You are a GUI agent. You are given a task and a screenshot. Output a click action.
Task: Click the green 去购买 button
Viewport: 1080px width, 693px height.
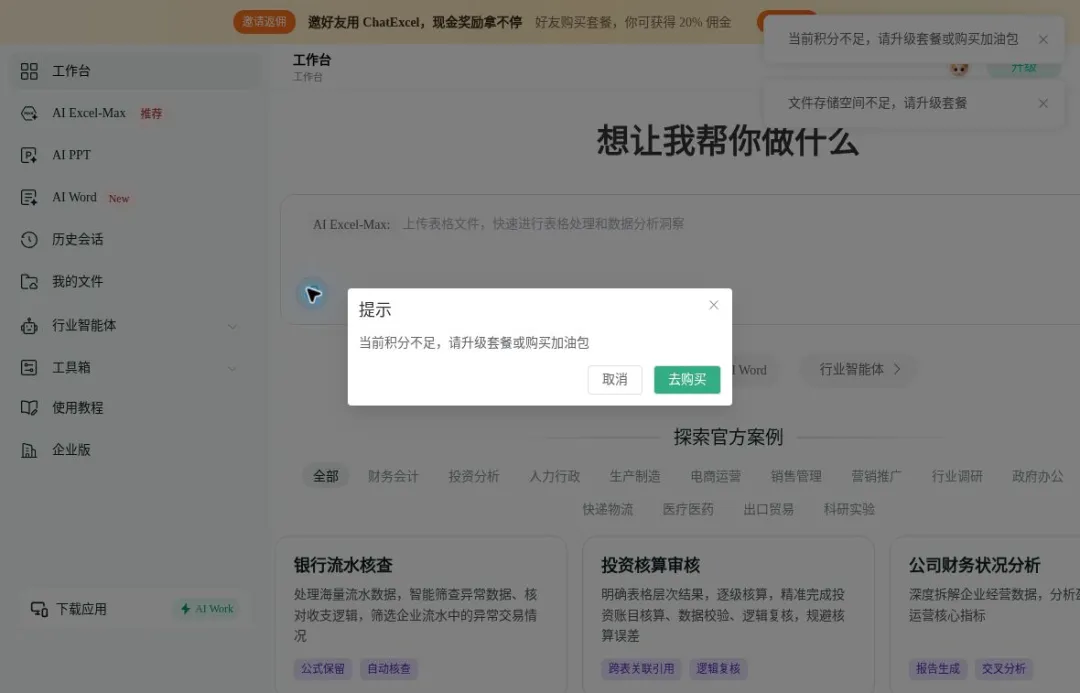[687, 380]
